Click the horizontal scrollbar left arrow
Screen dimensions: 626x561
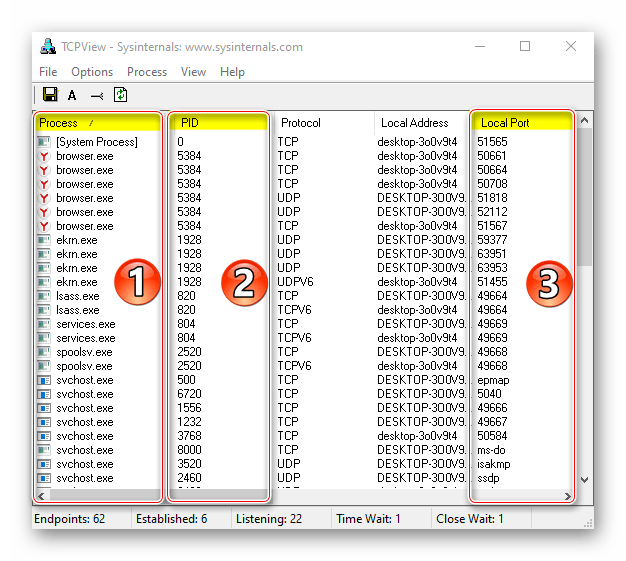[x=41, y=496]
